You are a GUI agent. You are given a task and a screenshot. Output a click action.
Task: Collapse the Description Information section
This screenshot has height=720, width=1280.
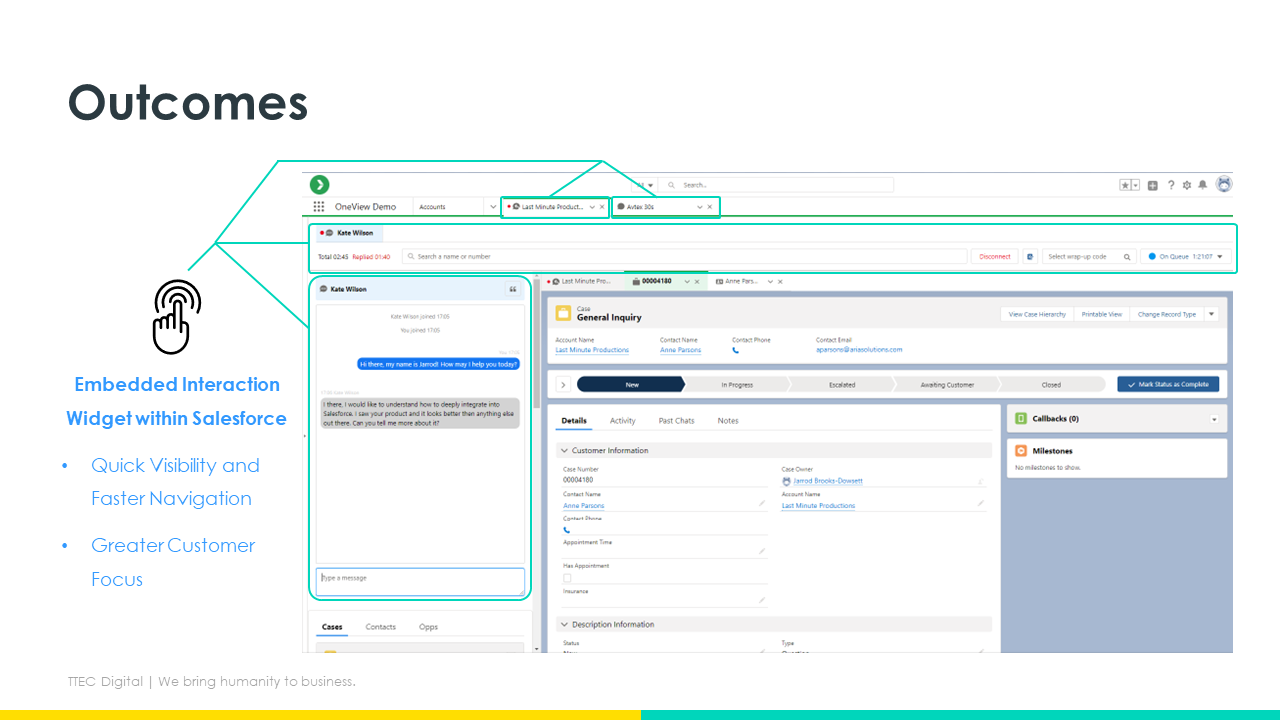point(564,625)
